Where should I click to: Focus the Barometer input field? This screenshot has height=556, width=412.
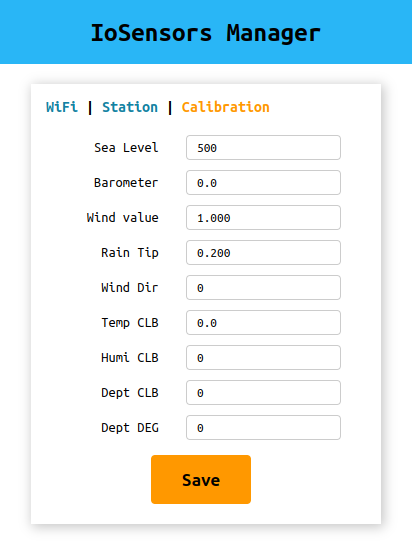[x=263, y=183]
